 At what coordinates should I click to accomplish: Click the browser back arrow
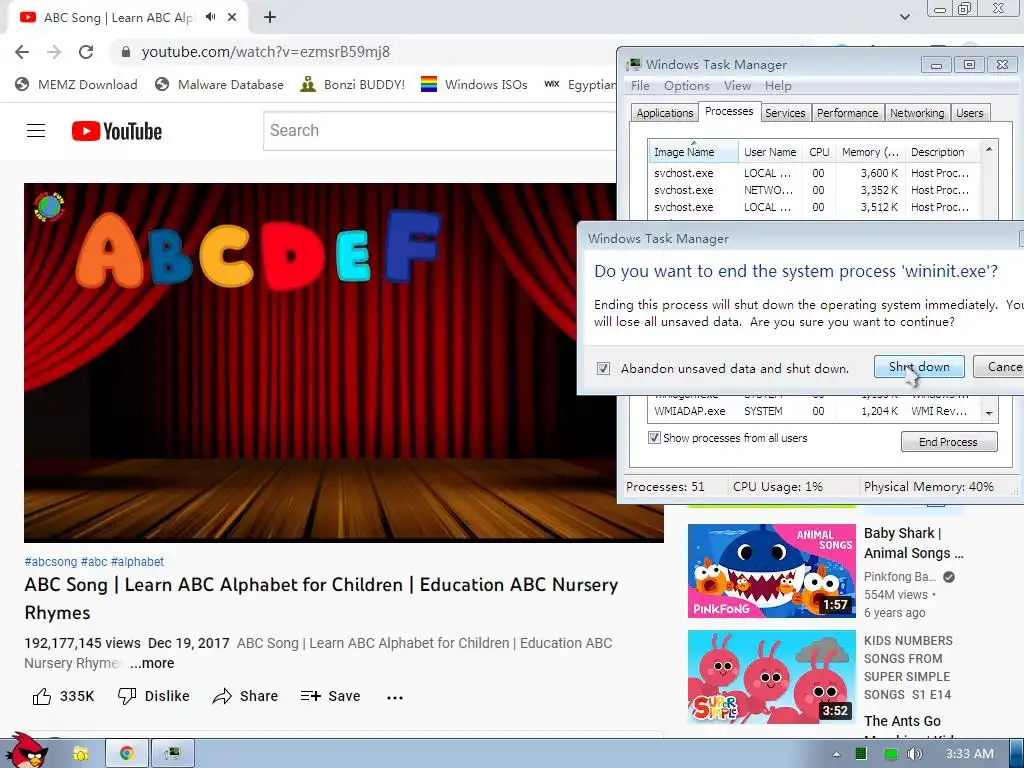pyautogui.click(x=22, y=52)
